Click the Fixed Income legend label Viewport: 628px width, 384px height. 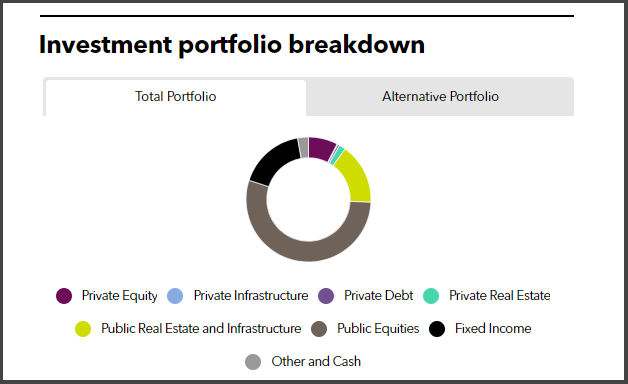tap(493, 329)
